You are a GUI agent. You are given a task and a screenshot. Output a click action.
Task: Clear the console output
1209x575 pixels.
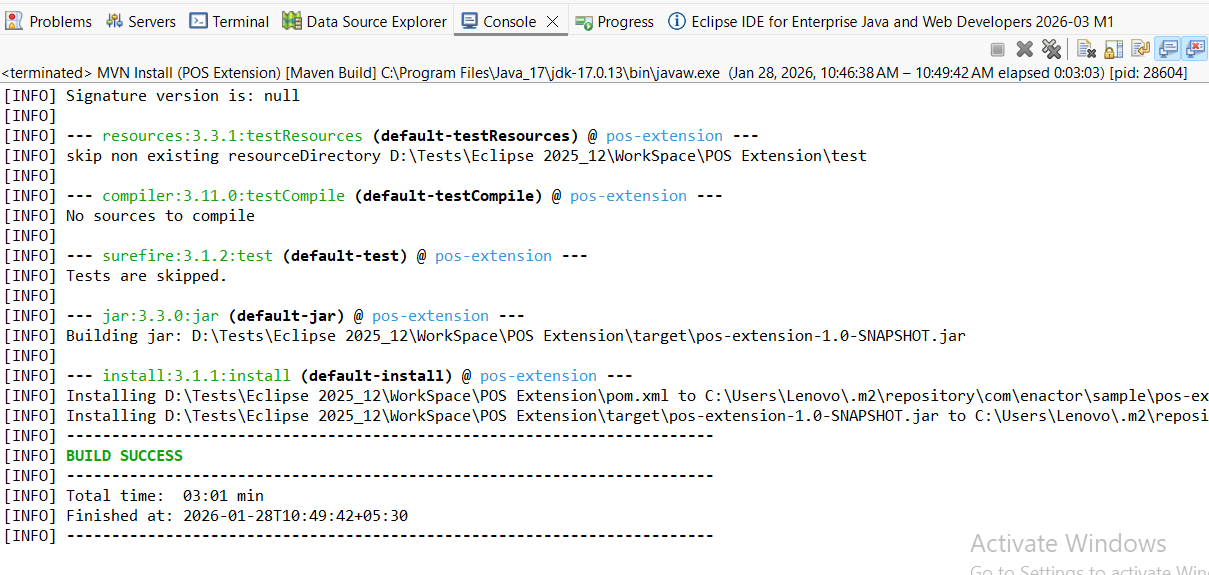tap(1086, 49)
